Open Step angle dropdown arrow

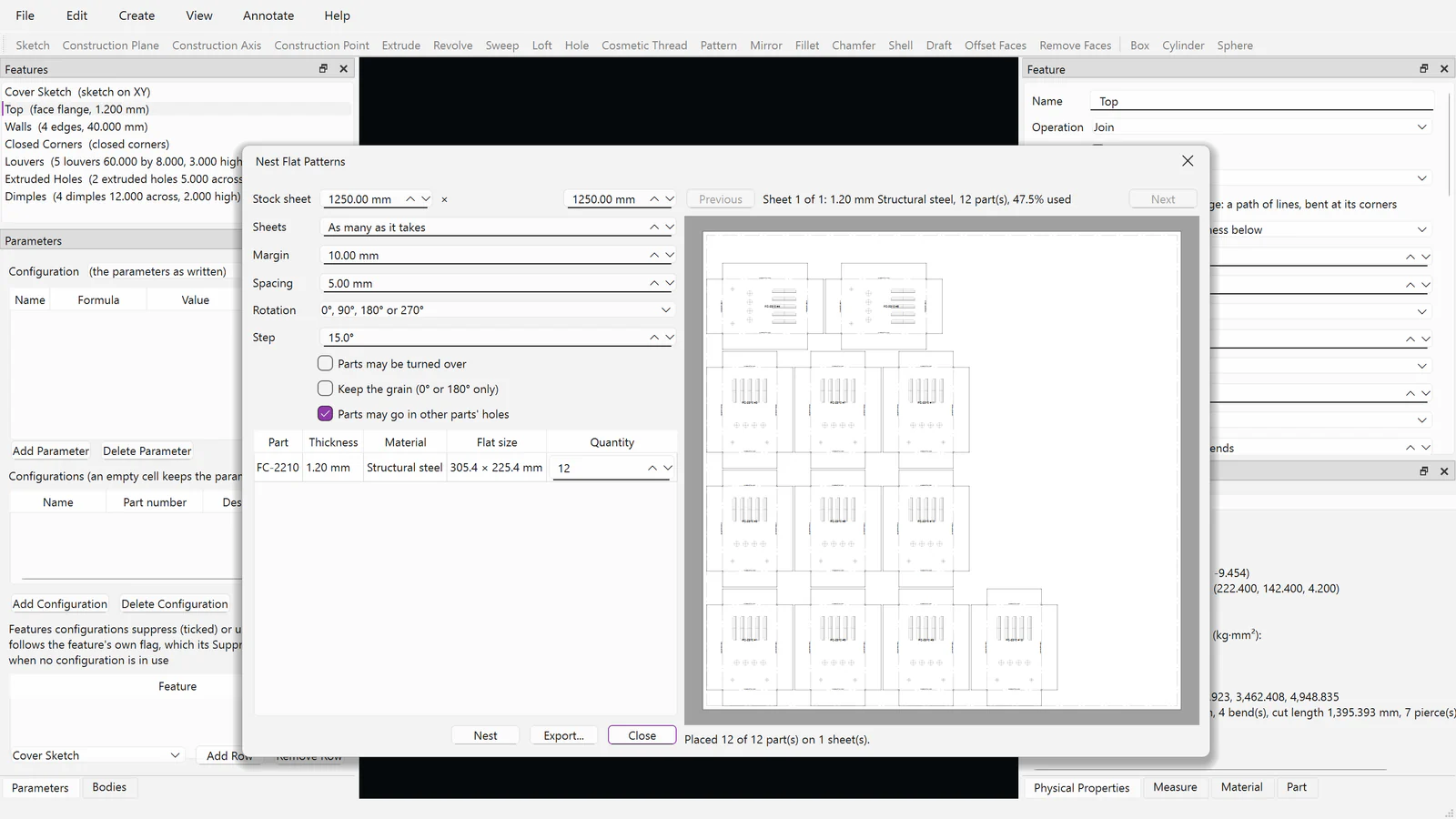(670, 338)
